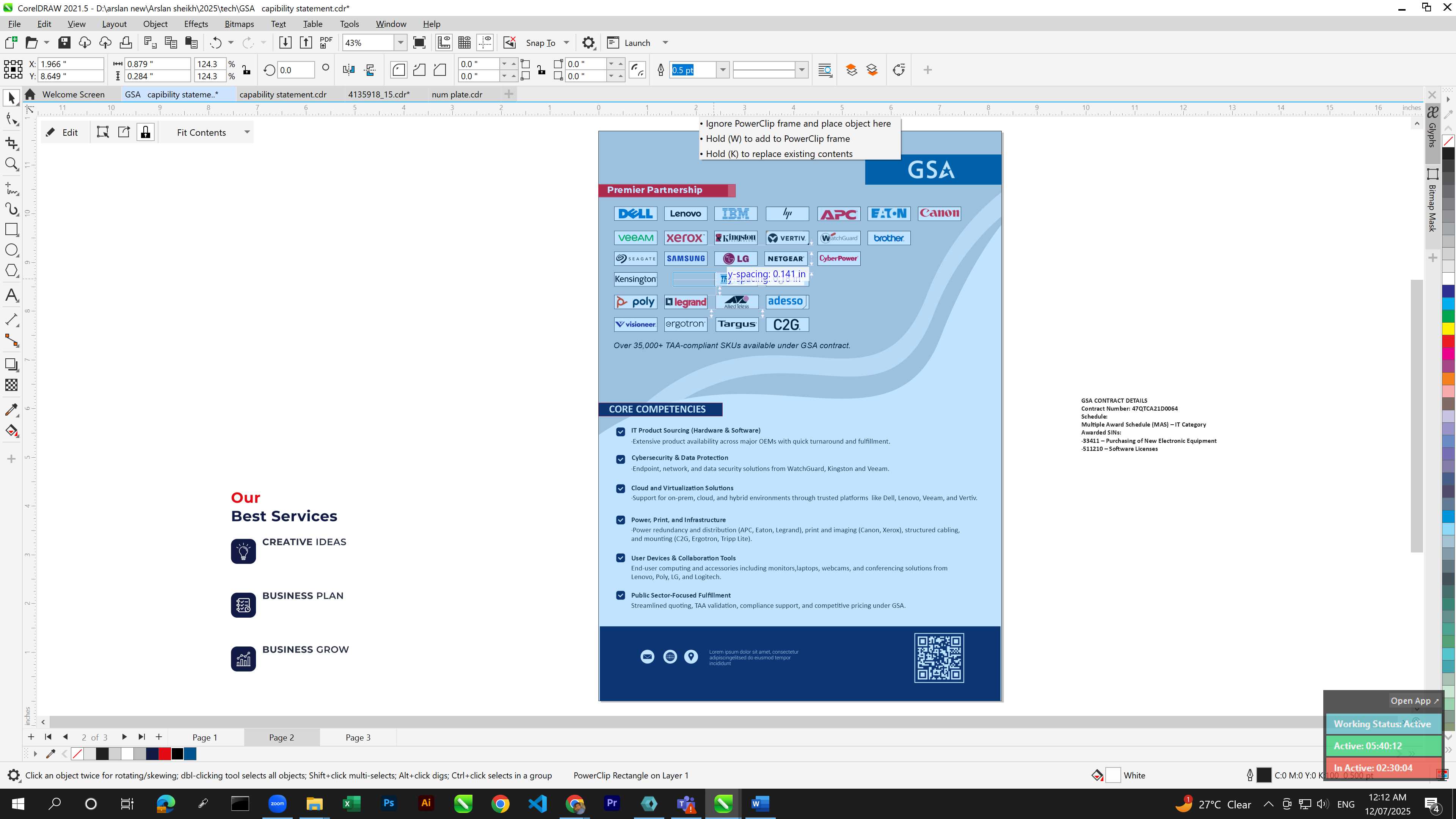Click the Export icon
Image resolution: width=1456 pixels, height=819 pixels.
(306, 42)
